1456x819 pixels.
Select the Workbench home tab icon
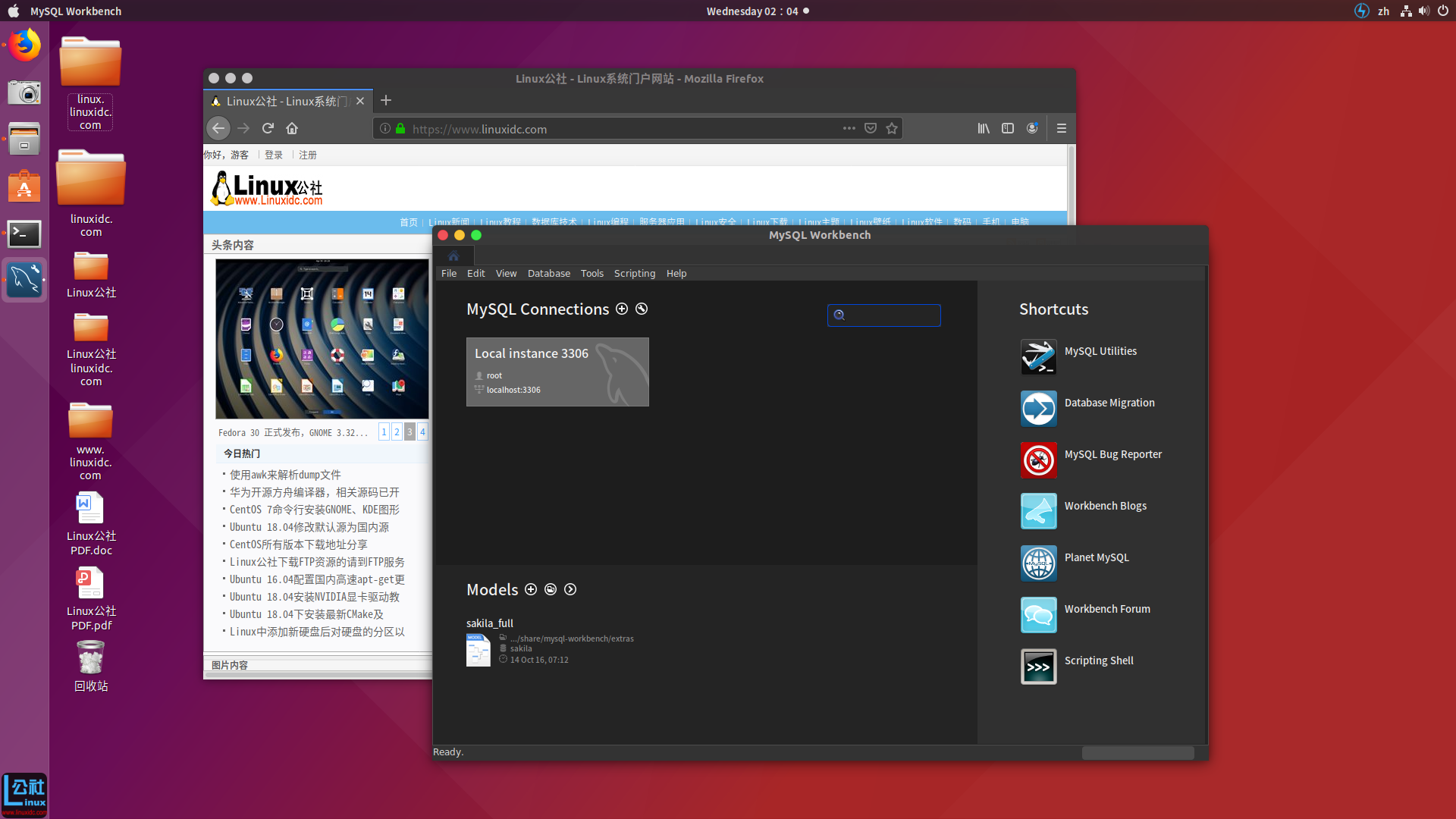453,256
